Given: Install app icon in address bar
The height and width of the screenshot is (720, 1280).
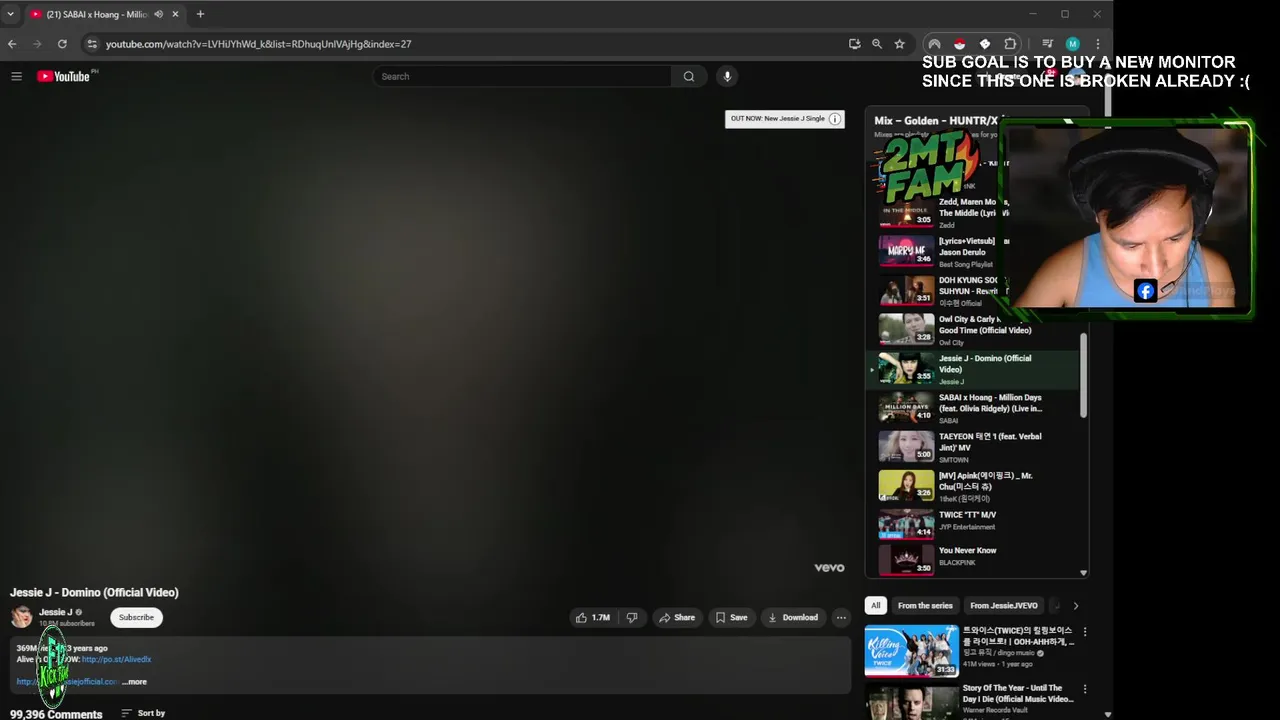Looking at the screenshot, I should (x=854, y=44).
